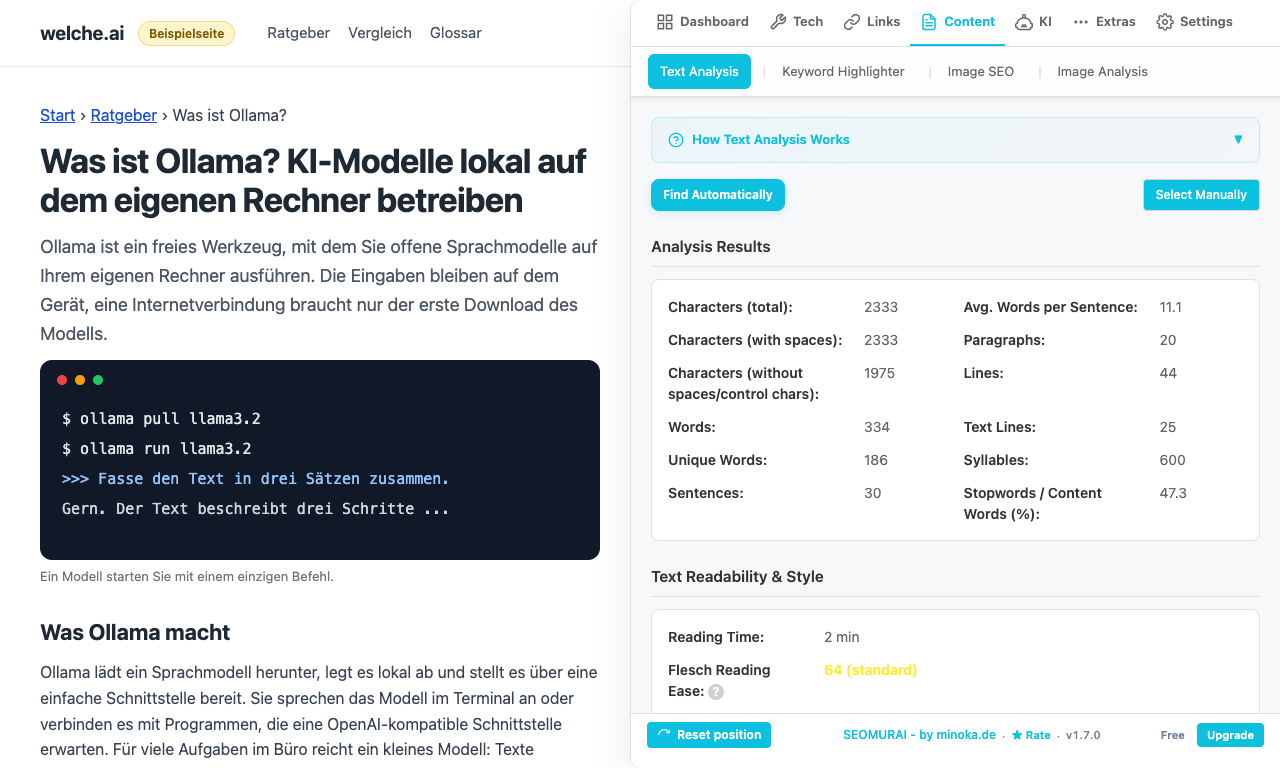Image resolution: width=1280 pixels, height=768 pixels.
Task: Click the Words count value 334
Action: (877, 427)
